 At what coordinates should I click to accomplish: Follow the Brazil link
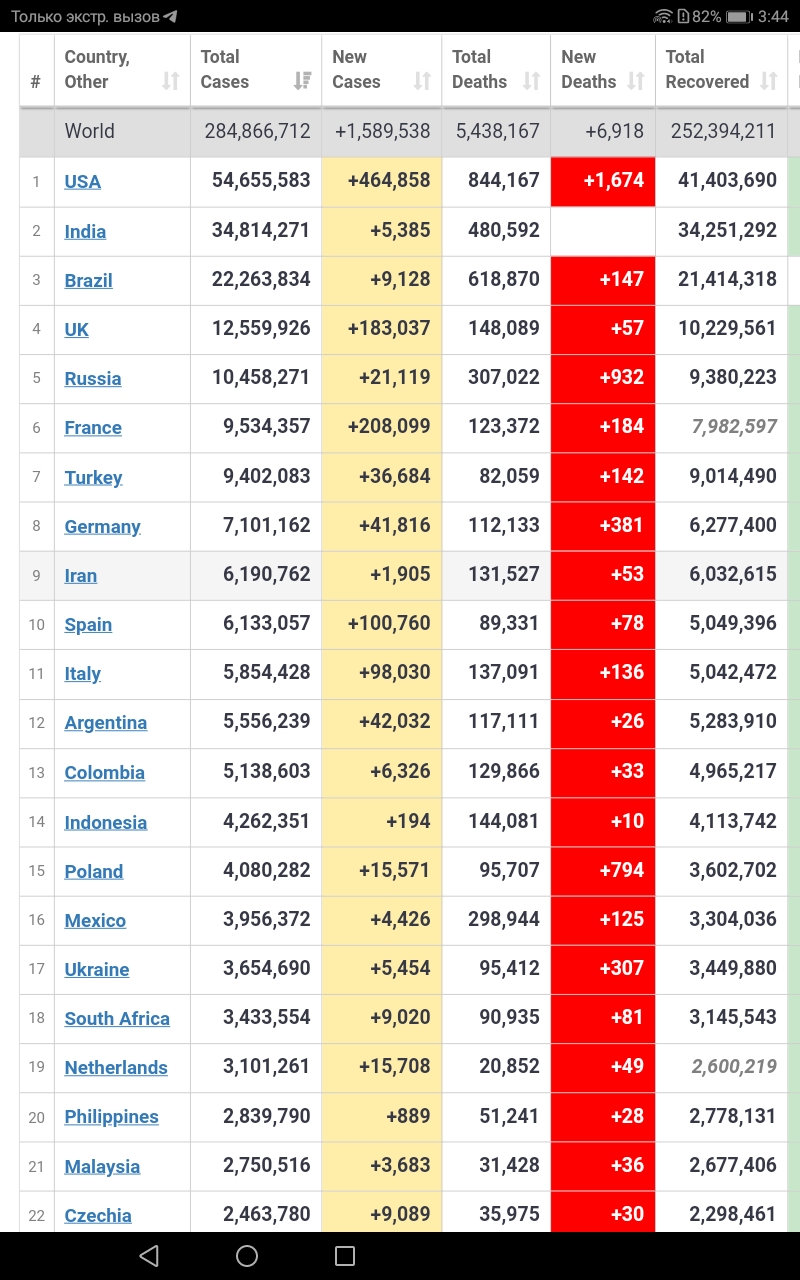[88, 281]
